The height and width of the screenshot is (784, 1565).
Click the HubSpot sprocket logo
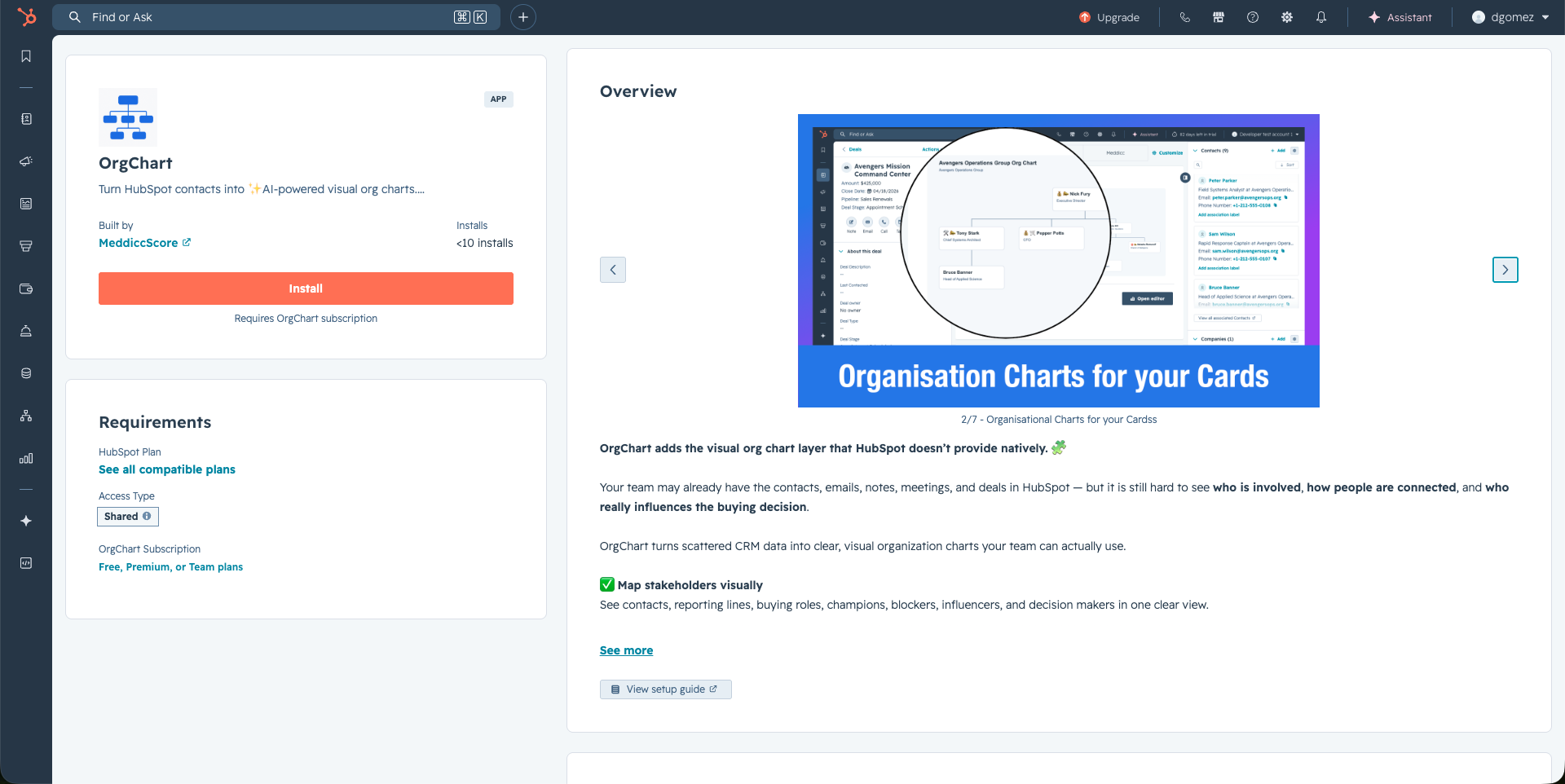(27, 16)
